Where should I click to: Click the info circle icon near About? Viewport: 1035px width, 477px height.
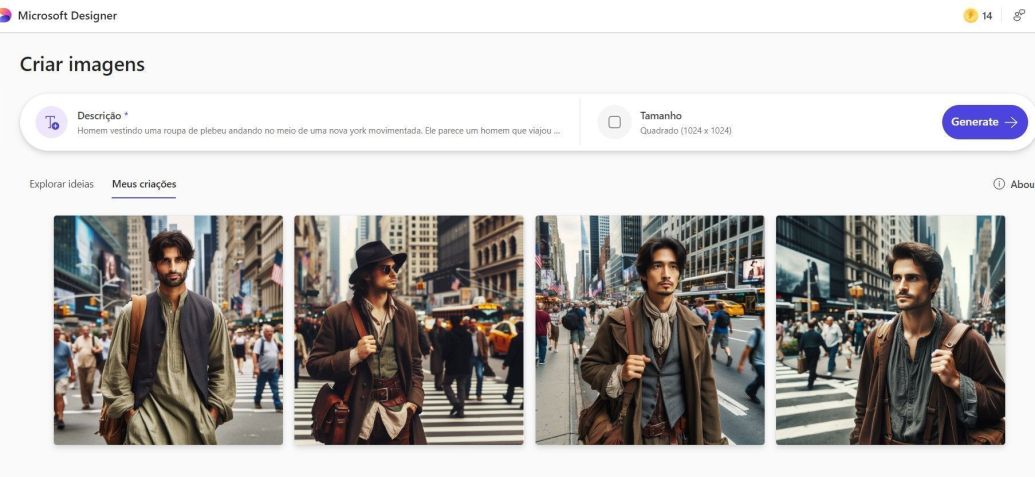click(x=998, y=184)
